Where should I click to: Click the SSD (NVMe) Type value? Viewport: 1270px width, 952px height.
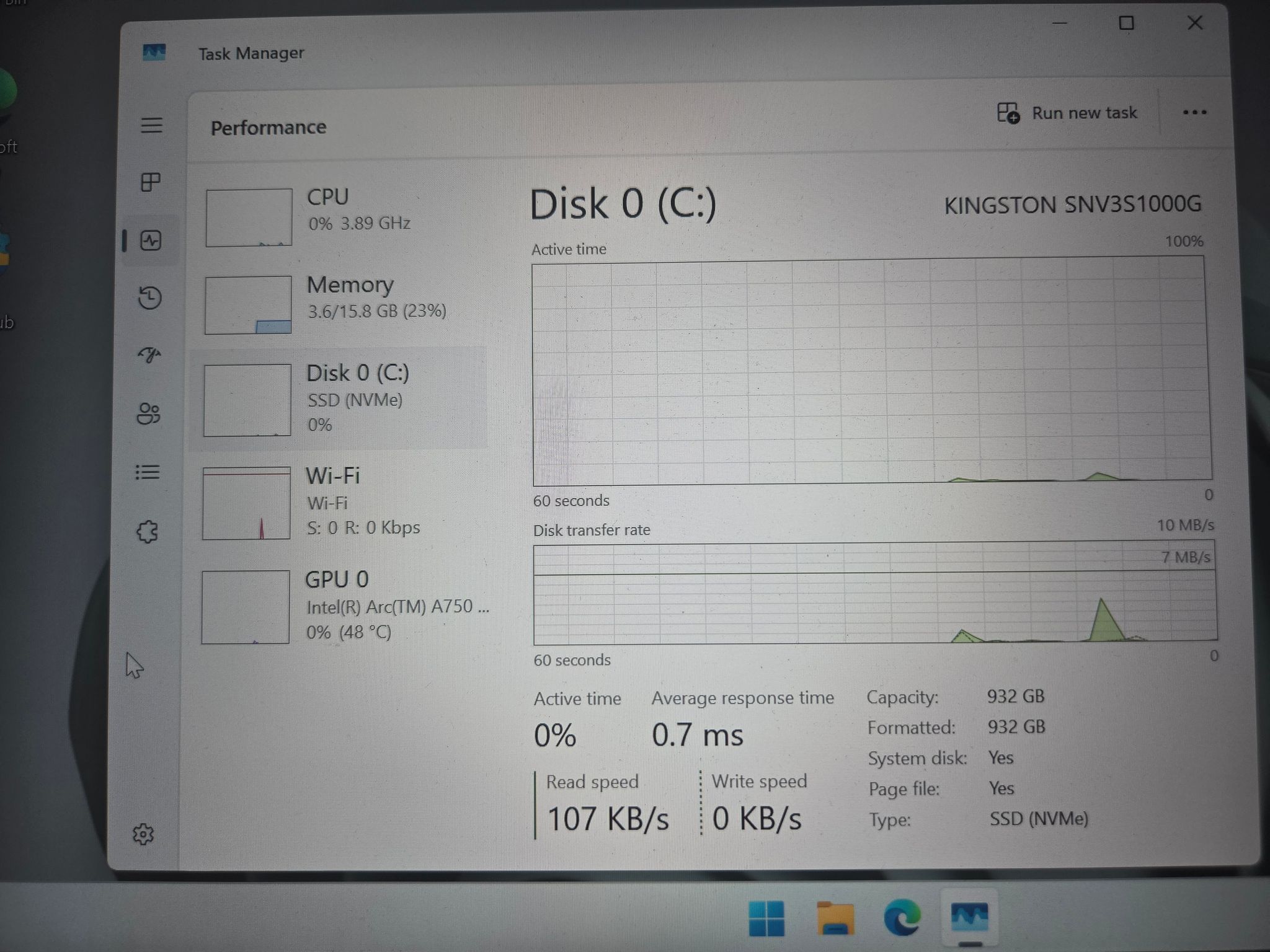click(x=1039, y=819)
